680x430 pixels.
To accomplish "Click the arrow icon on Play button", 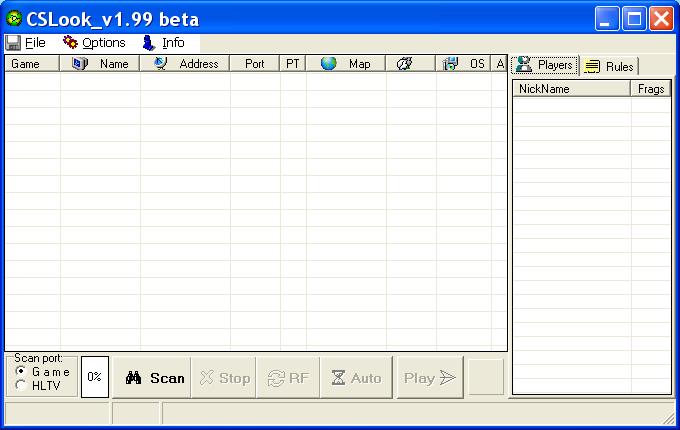I will [x=448, y=378].
